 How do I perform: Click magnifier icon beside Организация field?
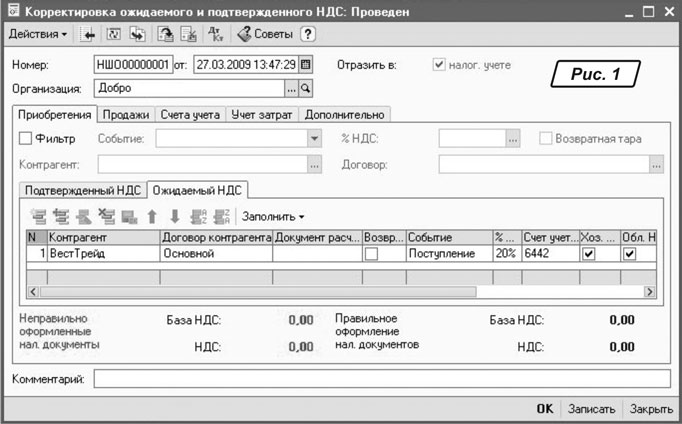[x=306, y=88]
